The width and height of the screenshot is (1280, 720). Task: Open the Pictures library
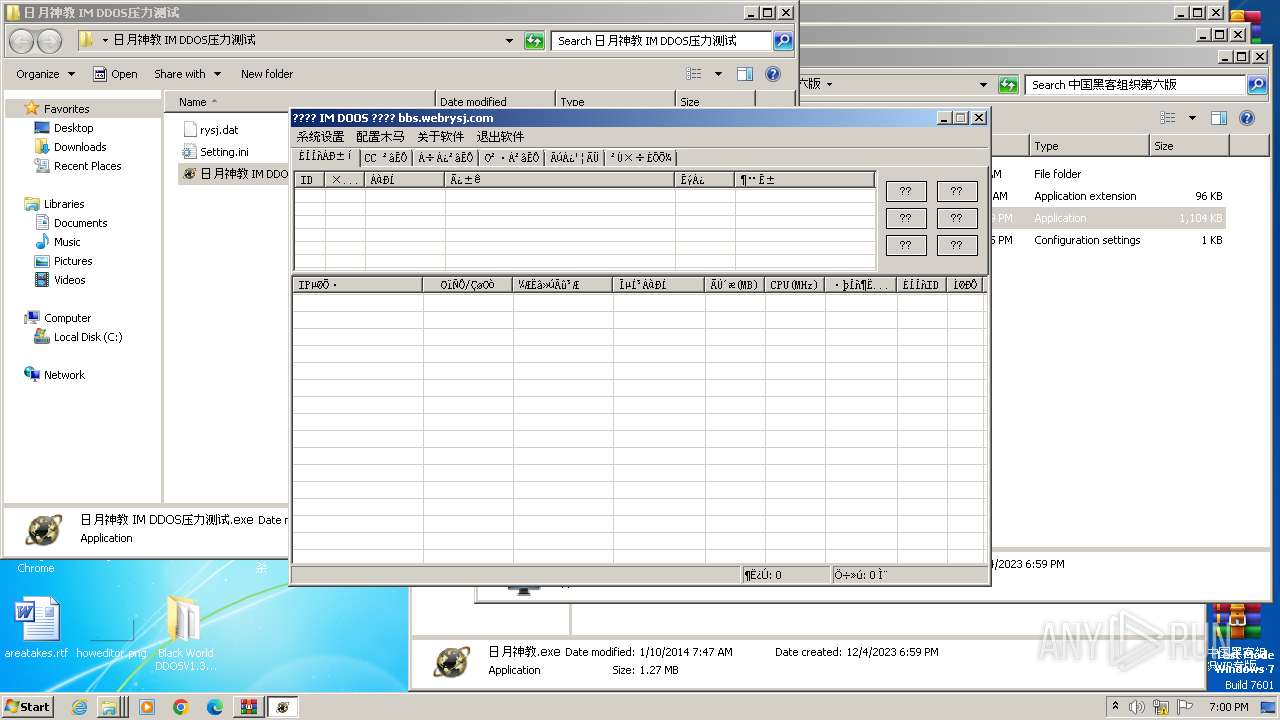click(73, 261)
